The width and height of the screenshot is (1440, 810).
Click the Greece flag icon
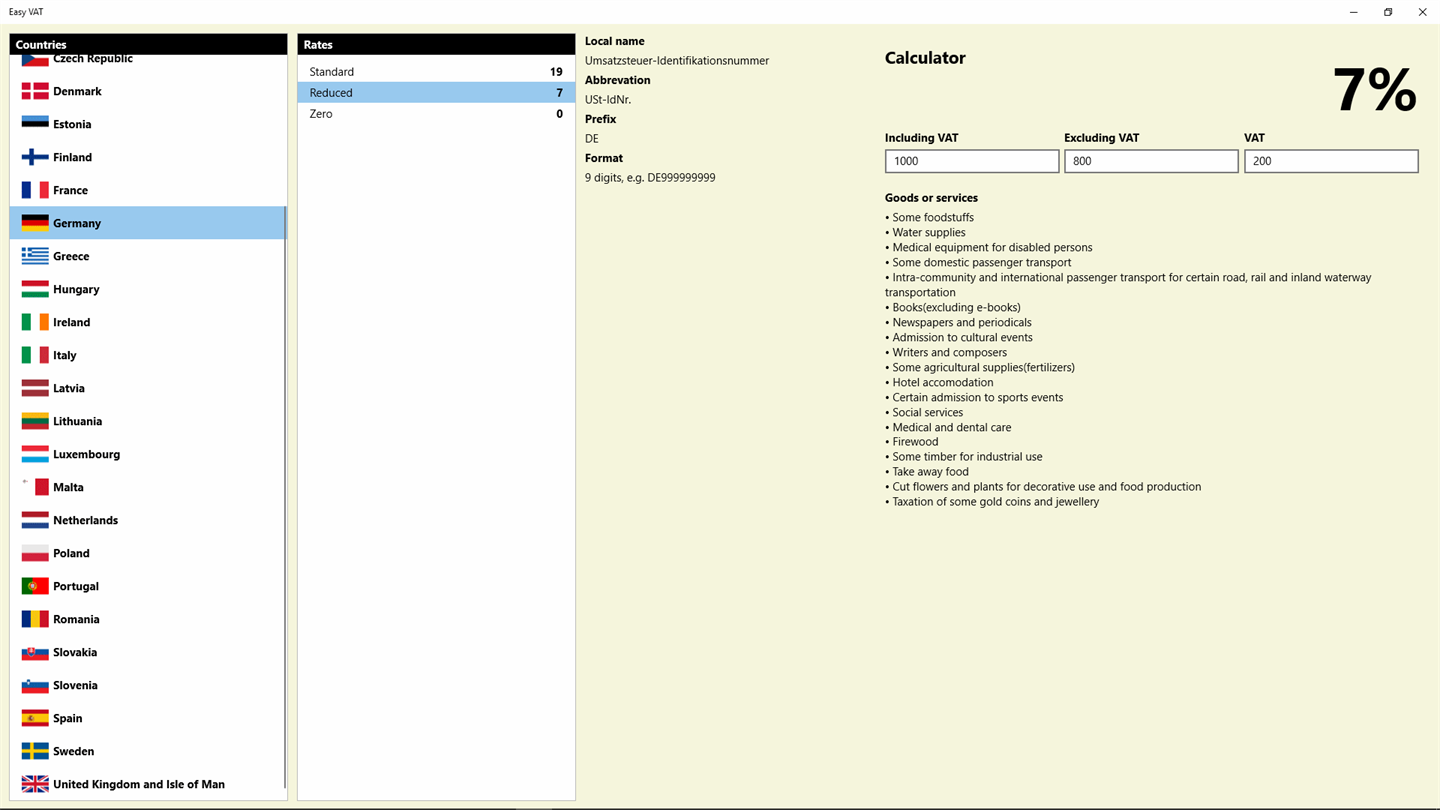(x=35, y=256)
